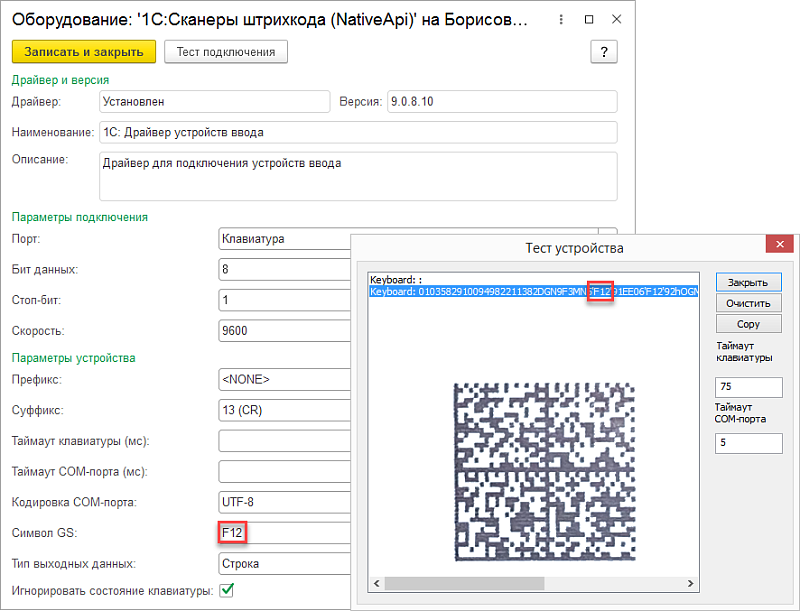This screenshot has width=800, height=611.
Task: Click right arrow of horizontal scrollbar
Action: pos(690,583)
